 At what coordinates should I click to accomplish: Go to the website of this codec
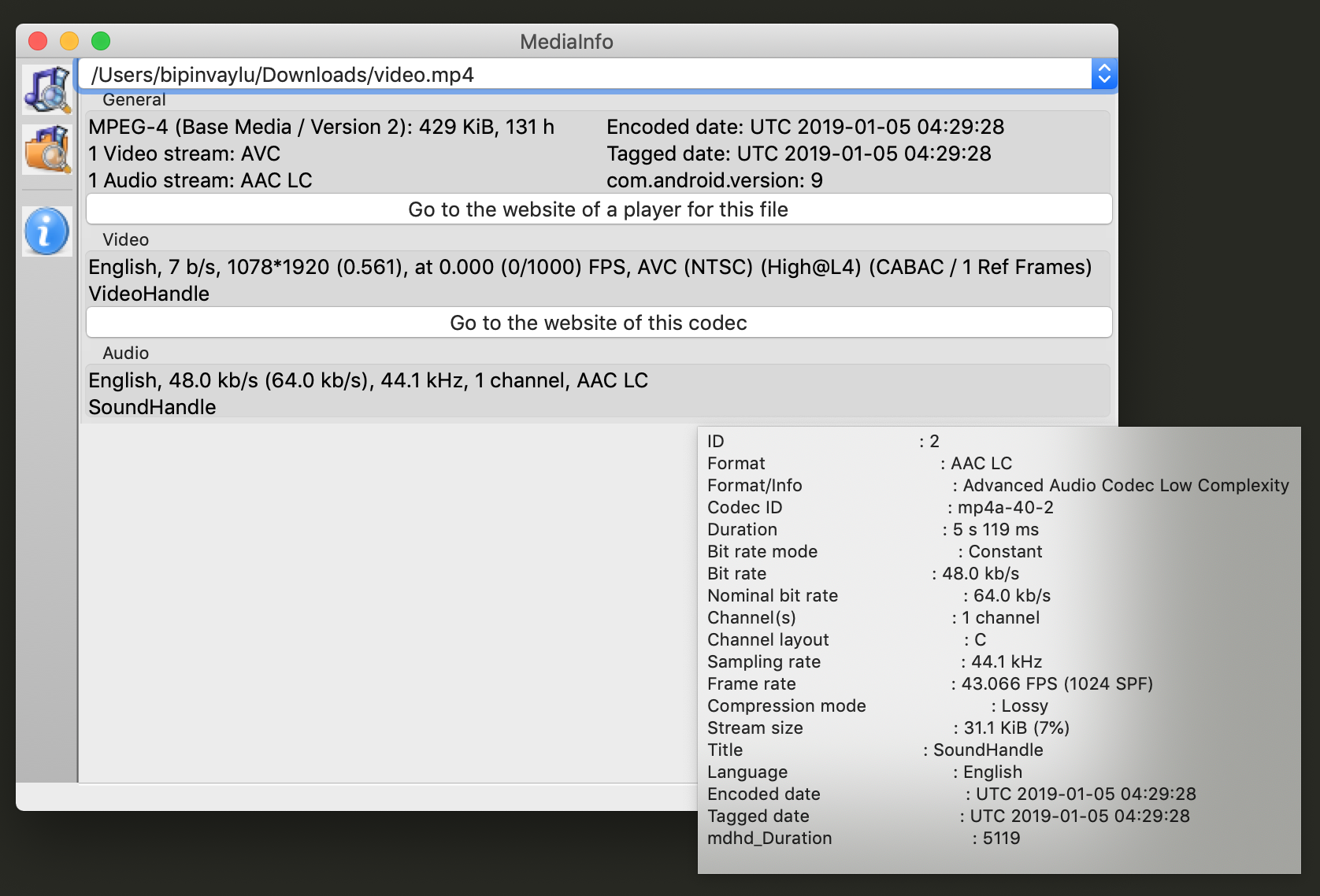(599, 323)
